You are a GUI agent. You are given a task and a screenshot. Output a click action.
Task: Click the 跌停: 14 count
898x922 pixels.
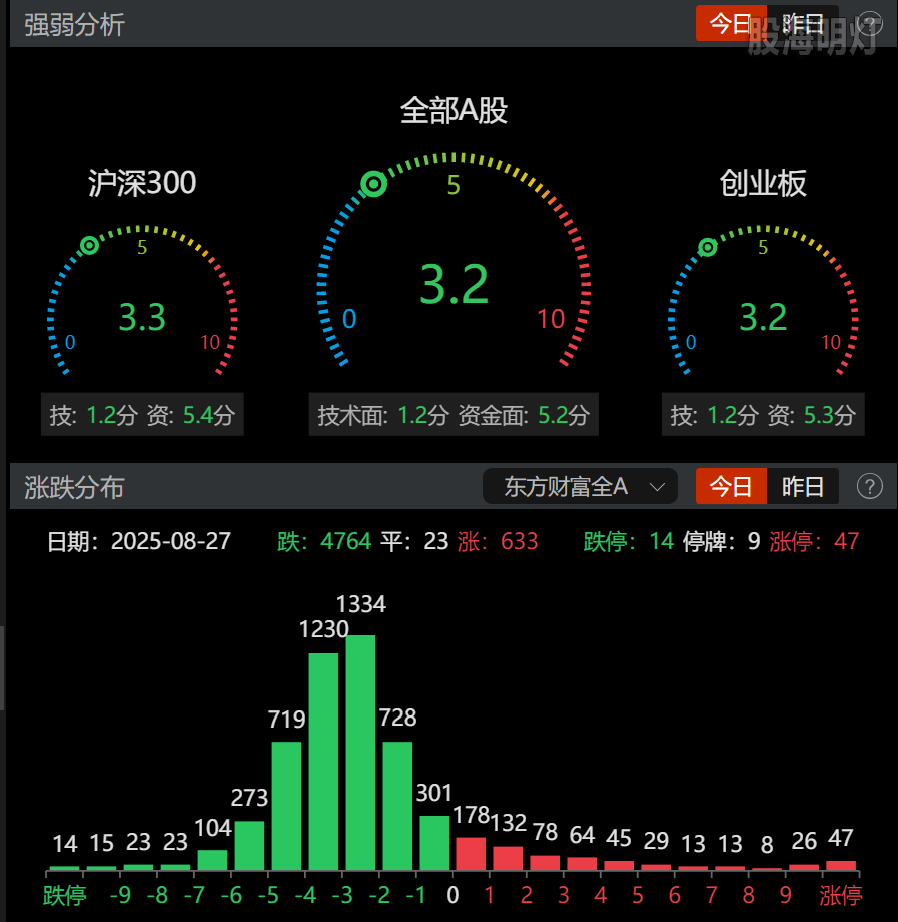pos(629,542)
